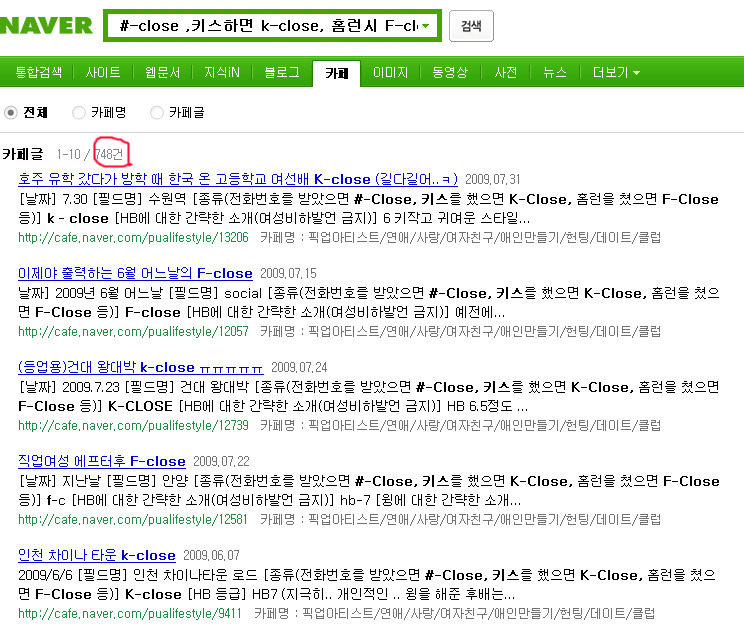The image size is (744, 630).
Task: Click the cafe name next to pualifestyle/12057
Action: click(x=484, y=331)
